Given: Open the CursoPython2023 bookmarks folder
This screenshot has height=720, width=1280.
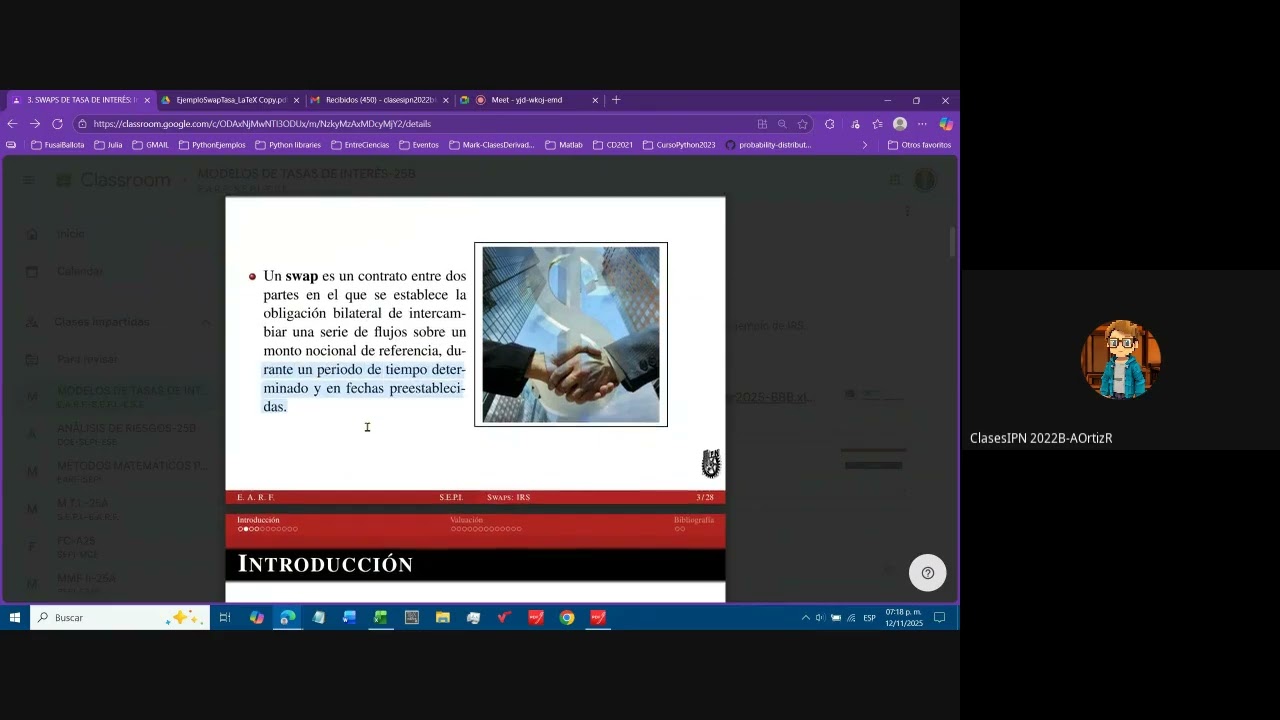Looking at the screenshot, I should pos(679,145).
